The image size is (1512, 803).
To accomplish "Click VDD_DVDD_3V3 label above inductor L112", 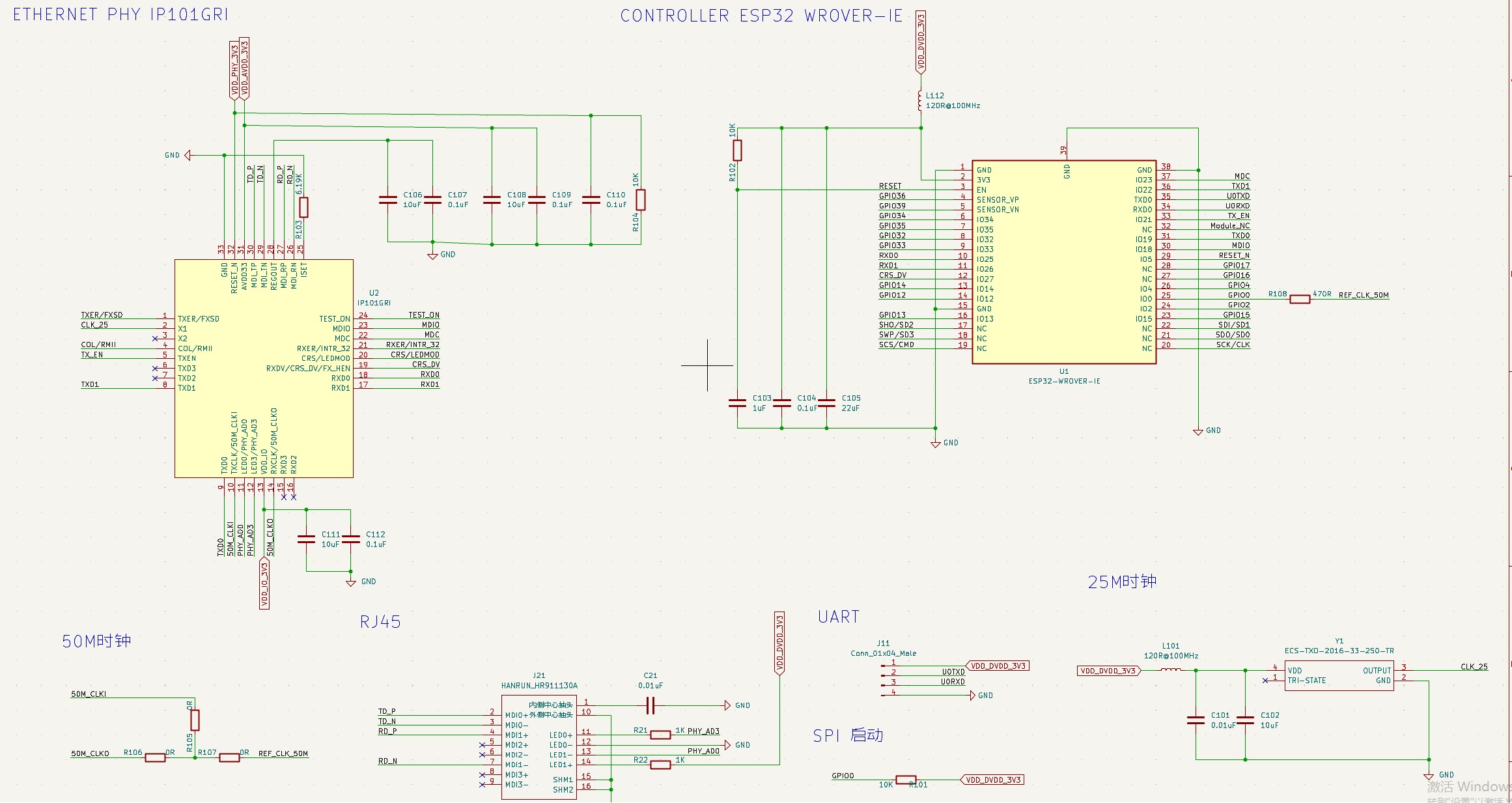I will (x=920, y=42).
